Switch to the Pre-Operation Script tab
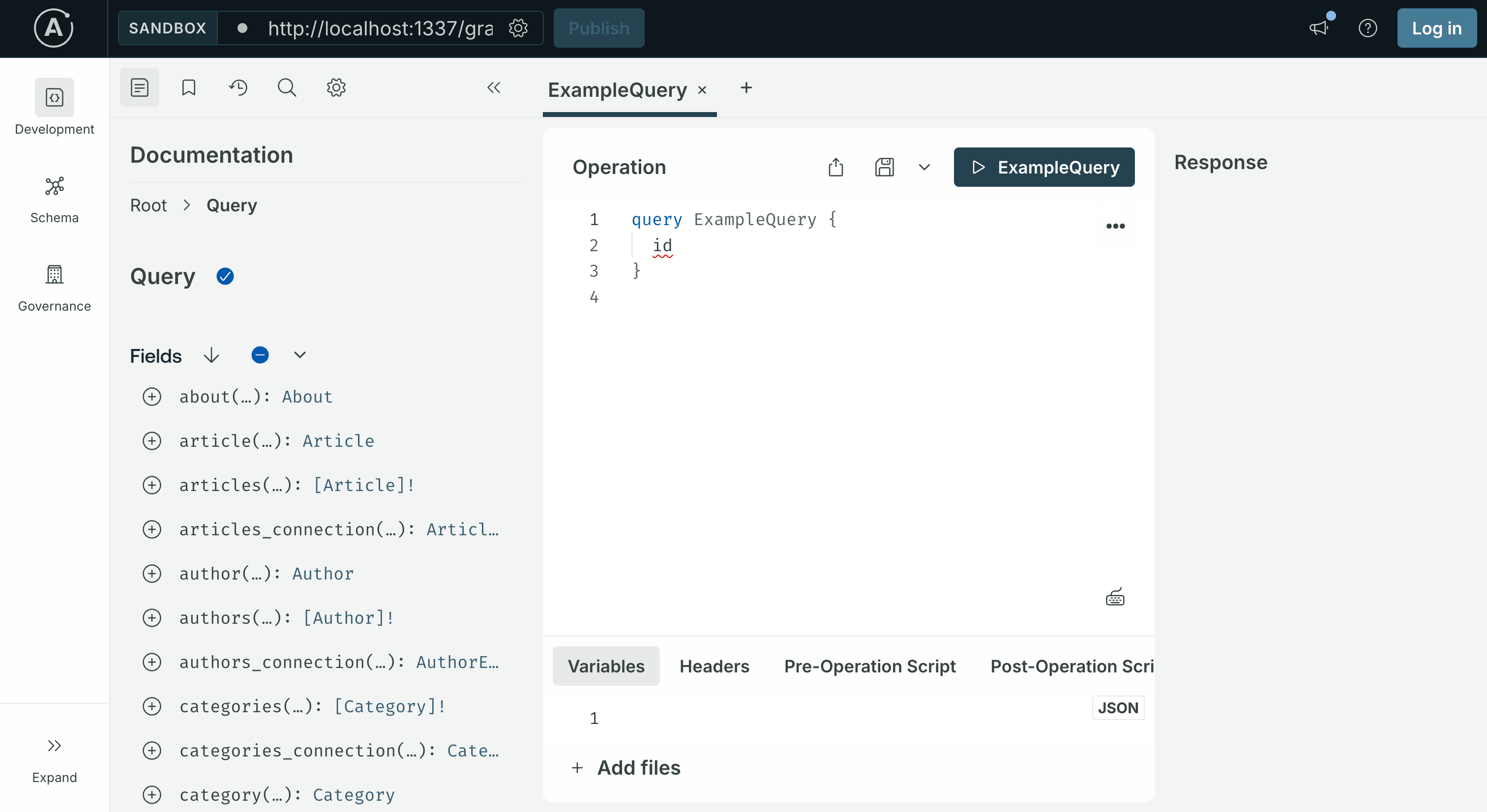Image resolution: width=1487 pixels, height=812 pixels. coord(869,666)
